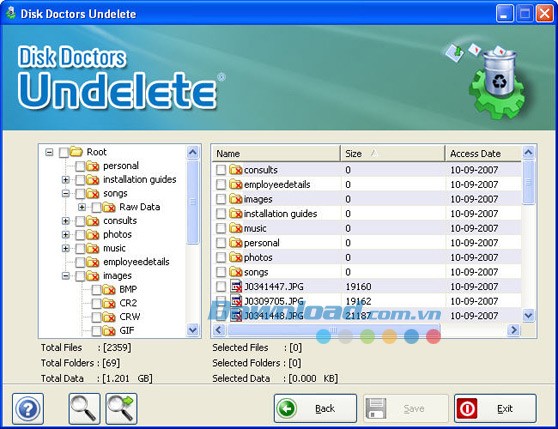Viewport: 558px width, 429px height.
Task: Click size value 19162 of J0309705.JPG
Action: pos(358,301)
